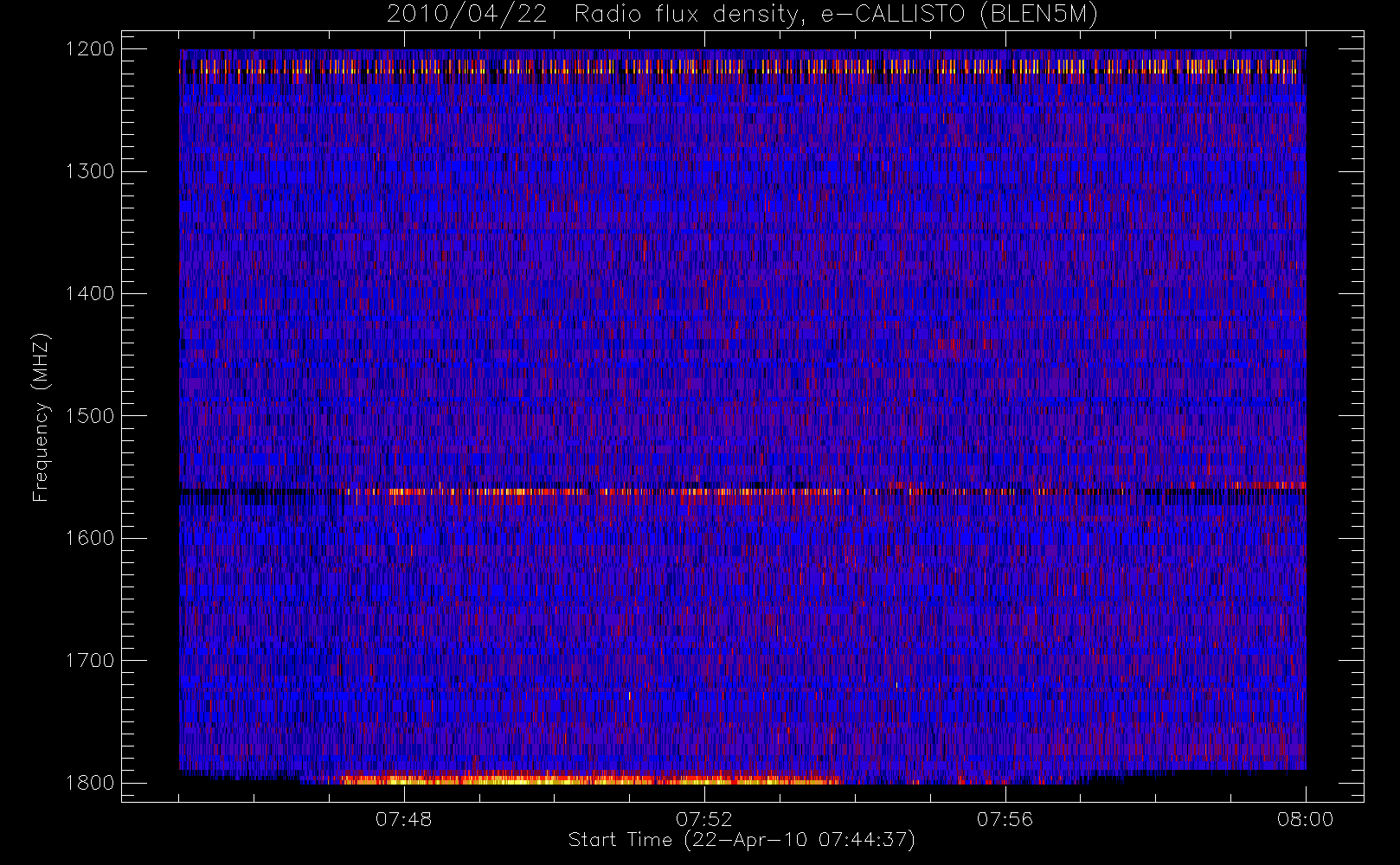1400x865 pixels.
Task: Click the 1400 frequency tick label
Action: tap(90, 294)
